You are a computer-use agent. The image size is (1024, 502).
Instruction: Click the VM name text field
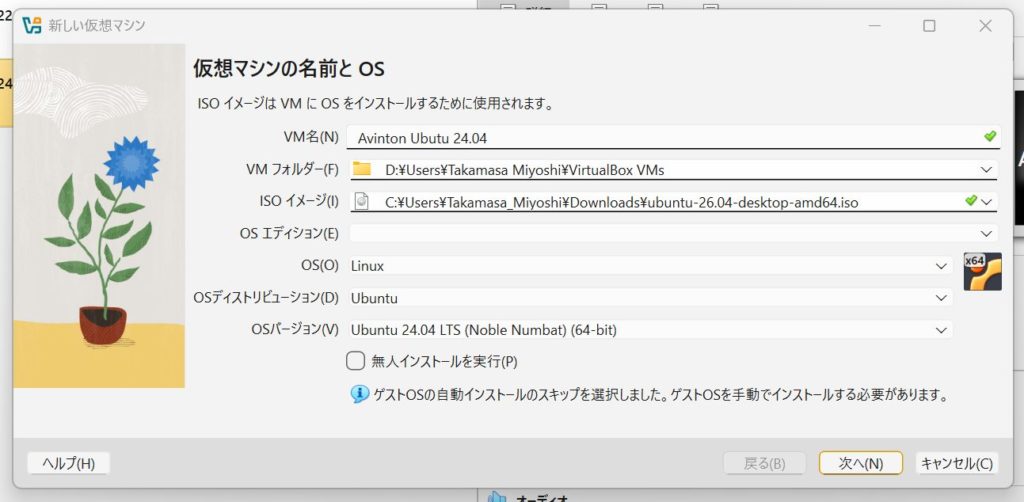point(673,138)
